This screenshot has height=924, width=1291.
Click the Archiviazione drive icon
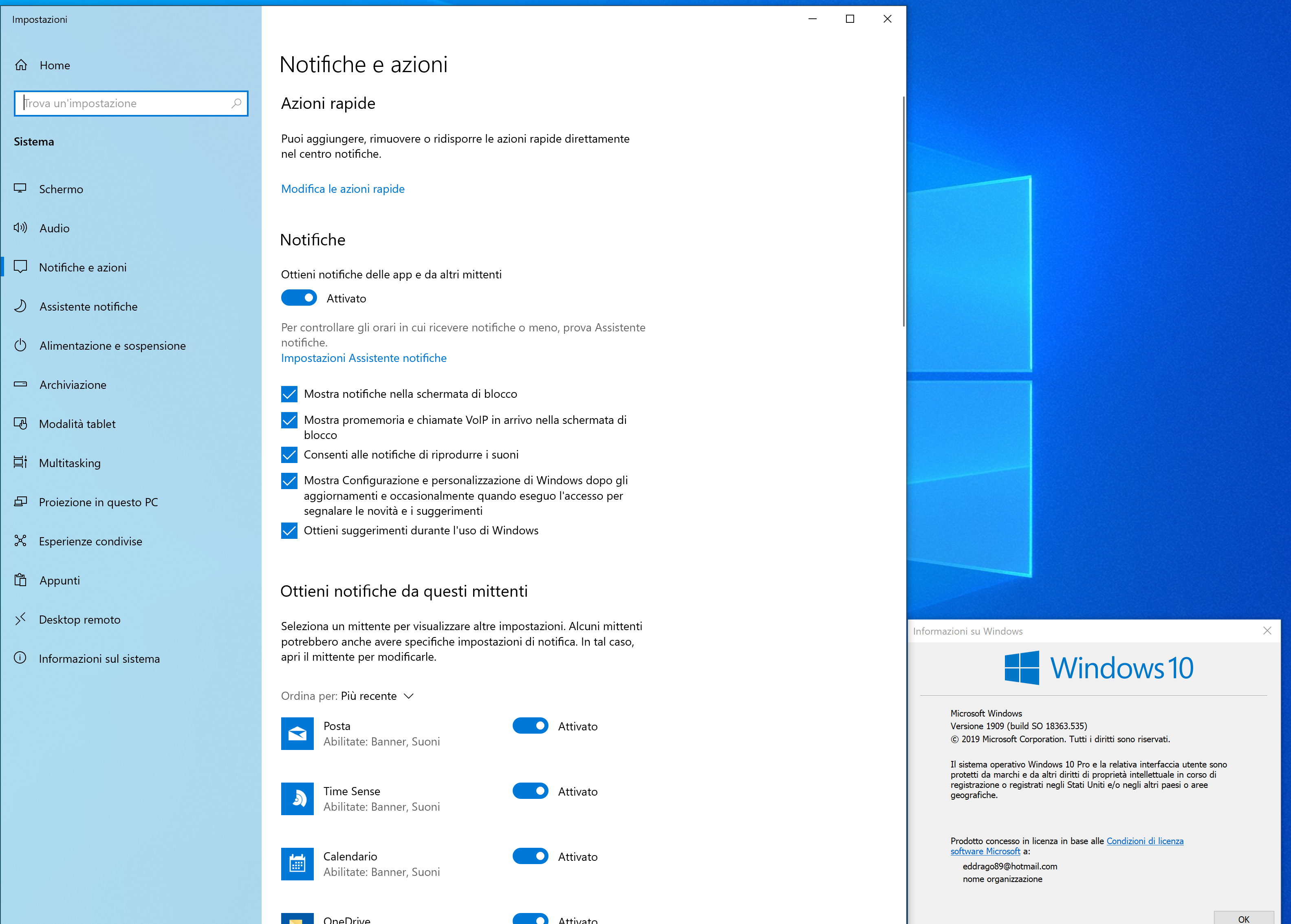pyautogui.click(x=20, y=384)
